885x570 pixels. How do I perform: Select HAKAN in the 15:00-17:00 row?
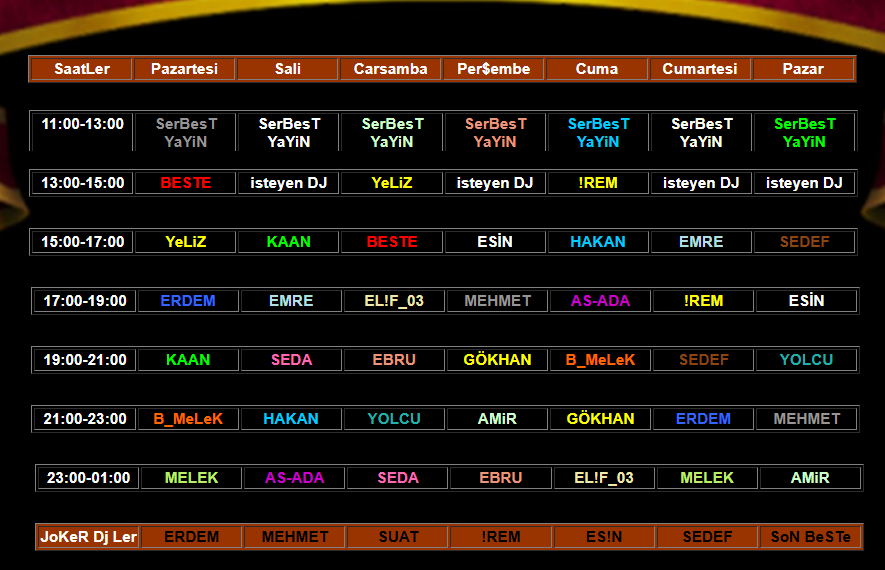coord(598,242)
